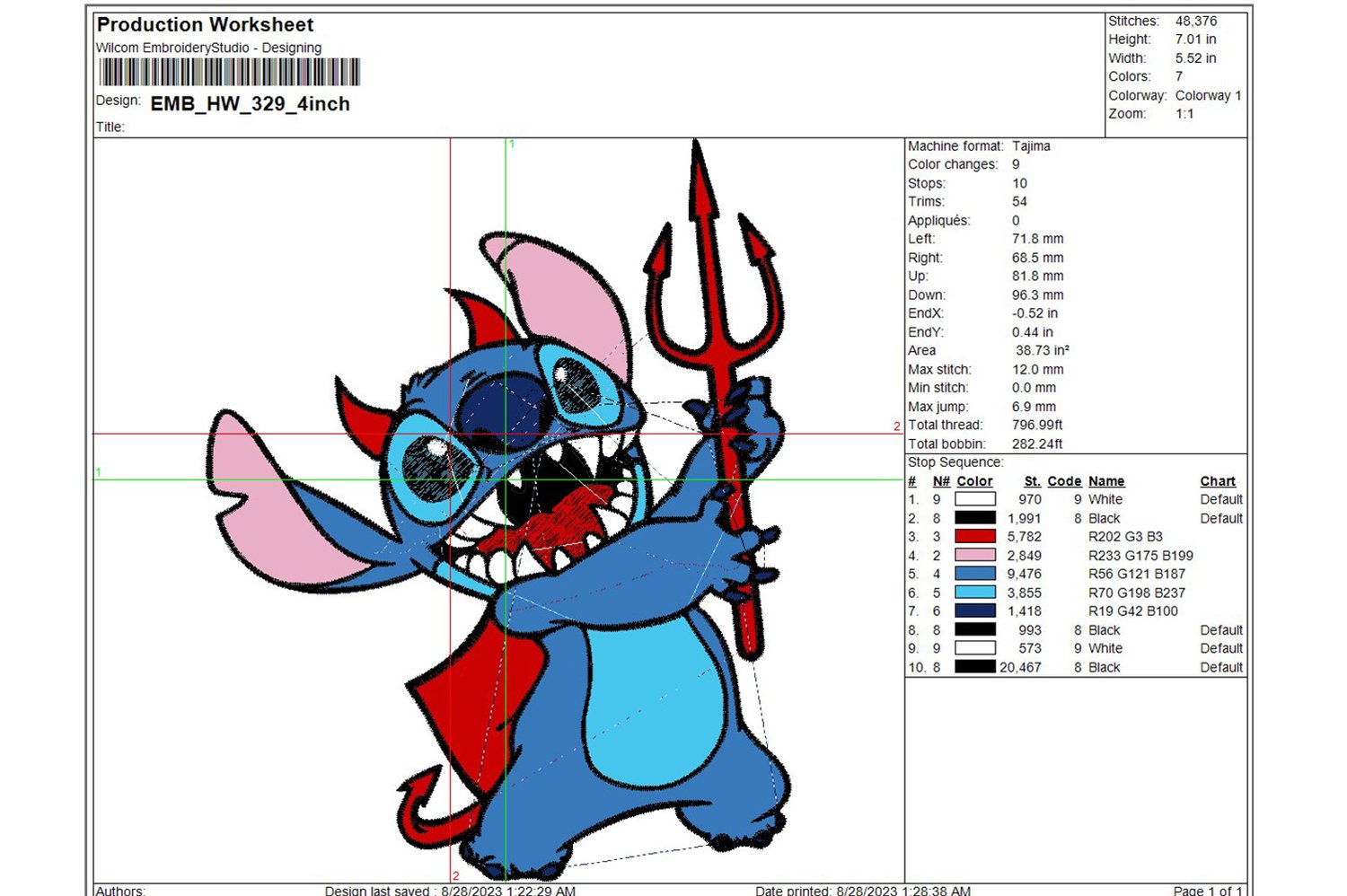
Task: Select the width value 5.52 in
Action: pyautogui.click(x=1196, y=58)
